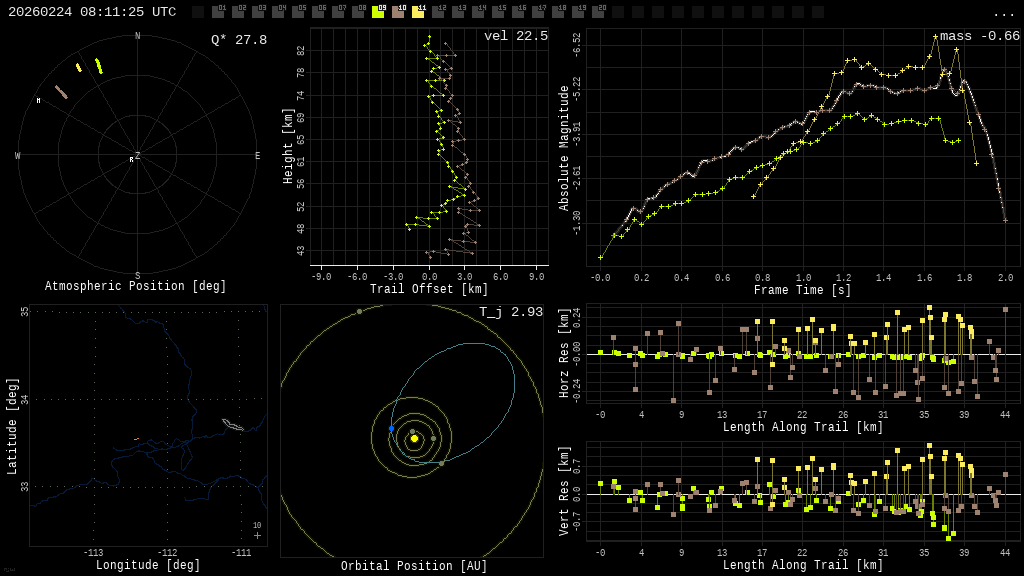The image size is (1024, 576).
Task: Click the R radiant marker in polar plot
Action: coord(131,160)
